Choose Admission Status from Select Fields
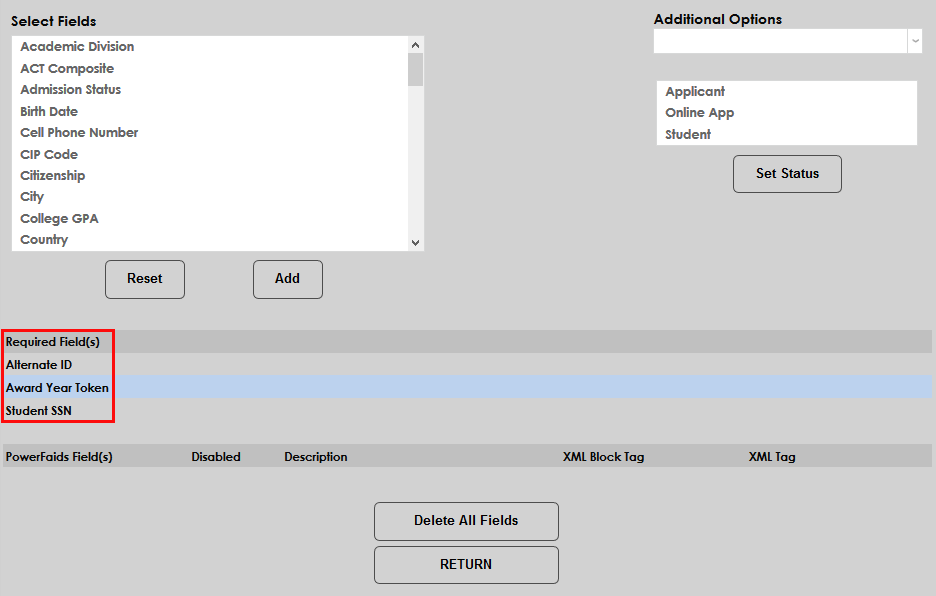 pos(70,89)
